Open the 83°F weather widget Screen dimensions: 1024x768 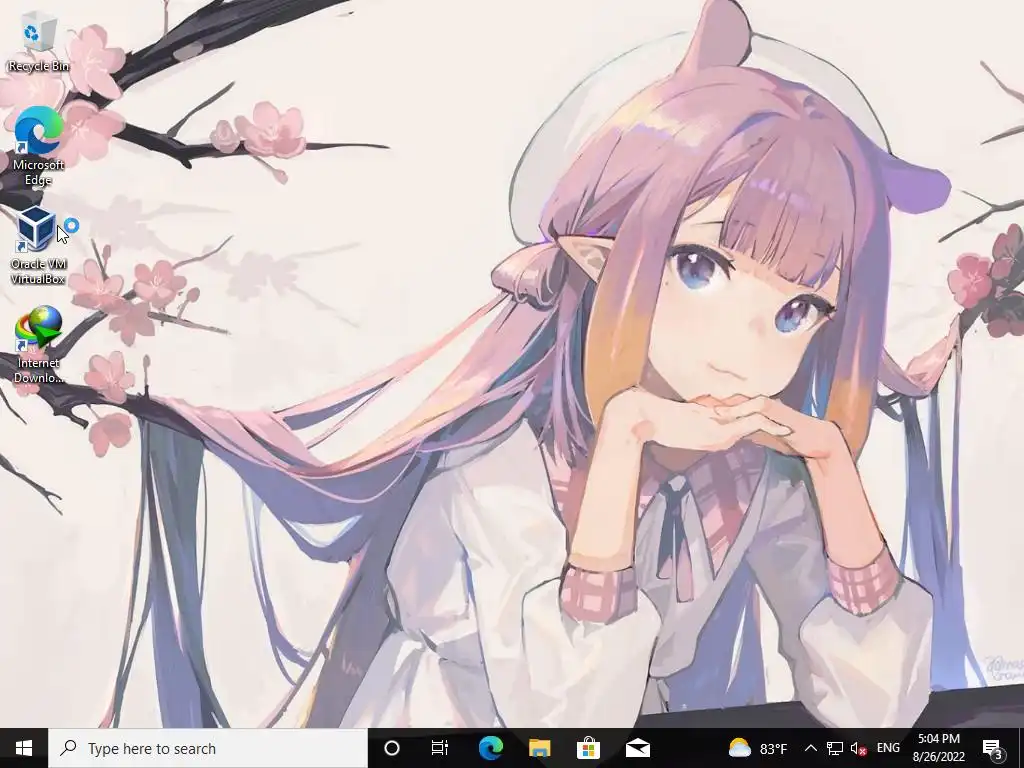click(758, 748)
